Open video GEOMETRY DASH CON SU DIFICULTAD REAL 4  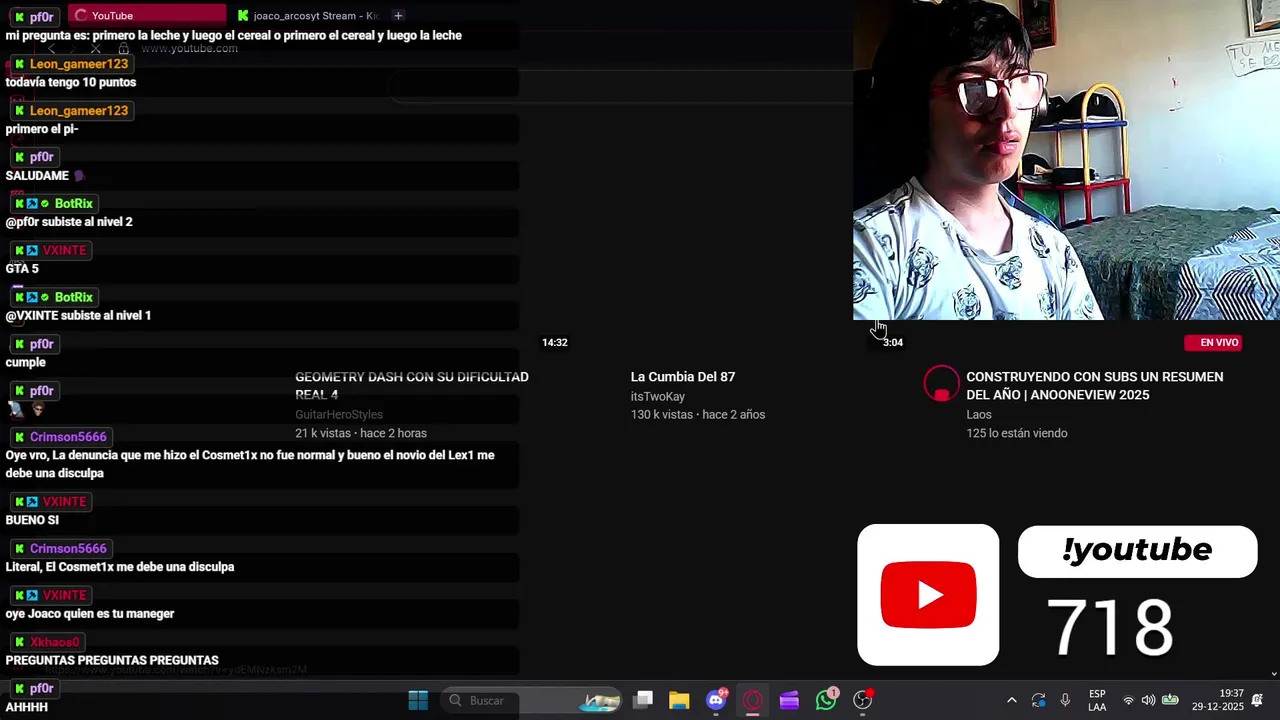[412, 385]
